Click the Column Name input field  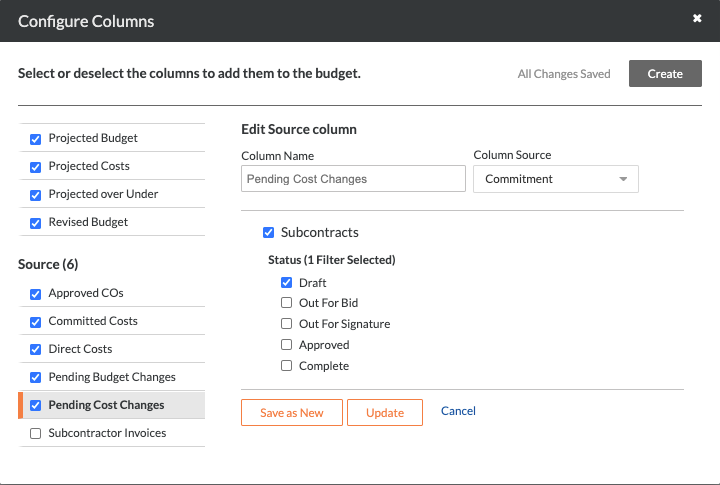point(353,179)
